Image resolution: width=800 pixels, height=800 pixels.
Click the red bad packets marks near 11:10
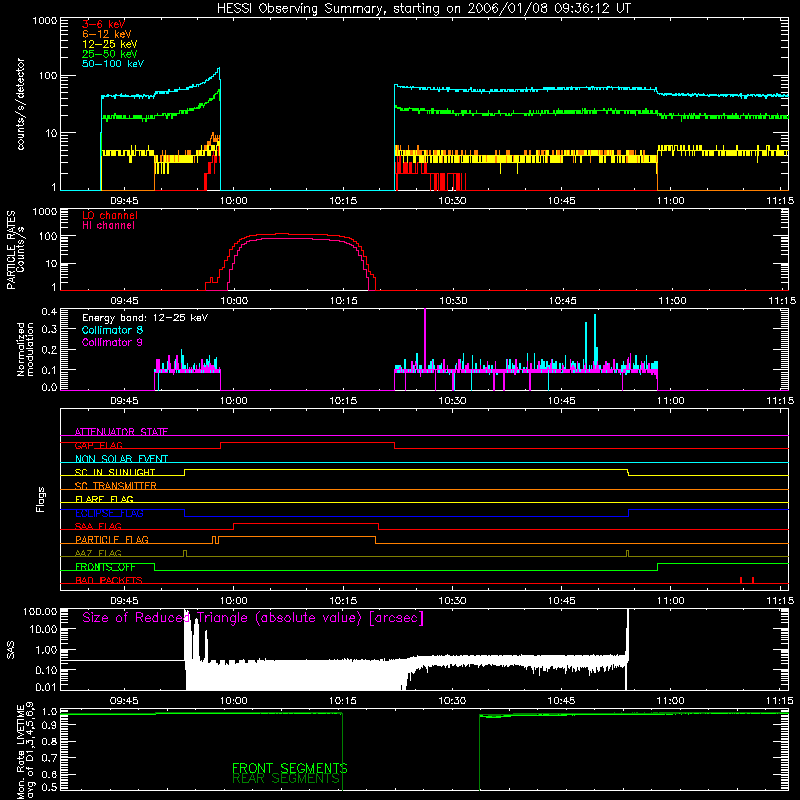pos(746,580)
